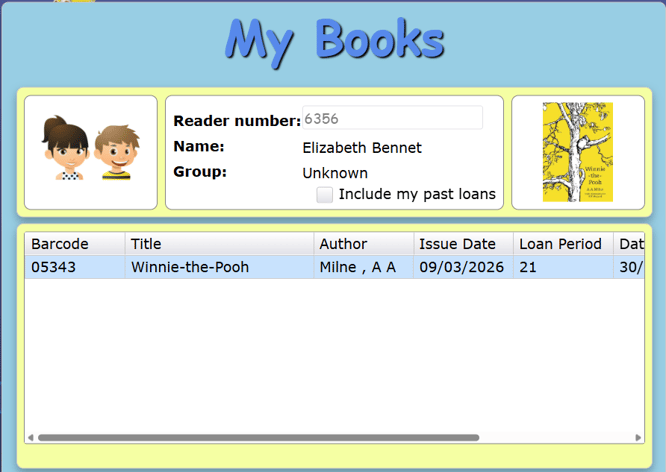666x472 pixels.
Task: Sort by Loan Period column header
Action: point(563,244)
